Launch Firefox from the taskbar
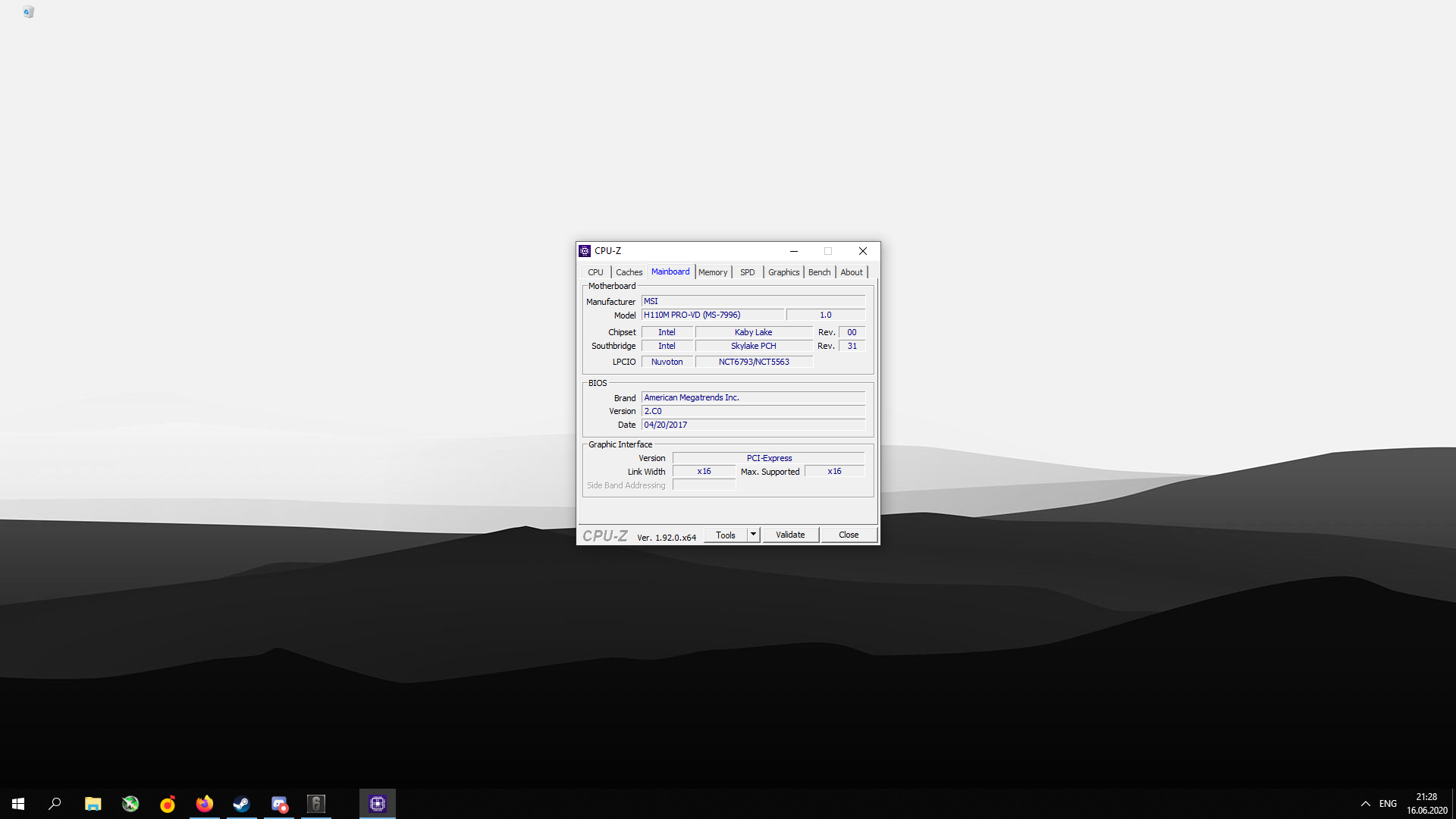This screenshot has height=819, width=1456. click(x=205, y=804)
